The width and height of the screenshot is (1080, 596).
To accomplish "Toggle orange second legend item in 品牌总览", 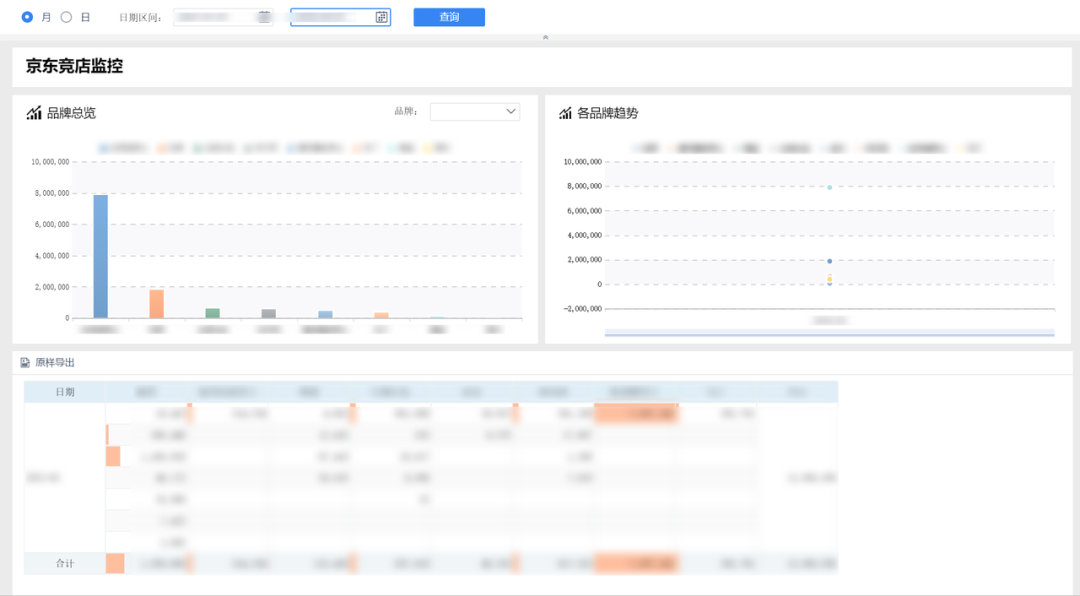I will 171,147.
